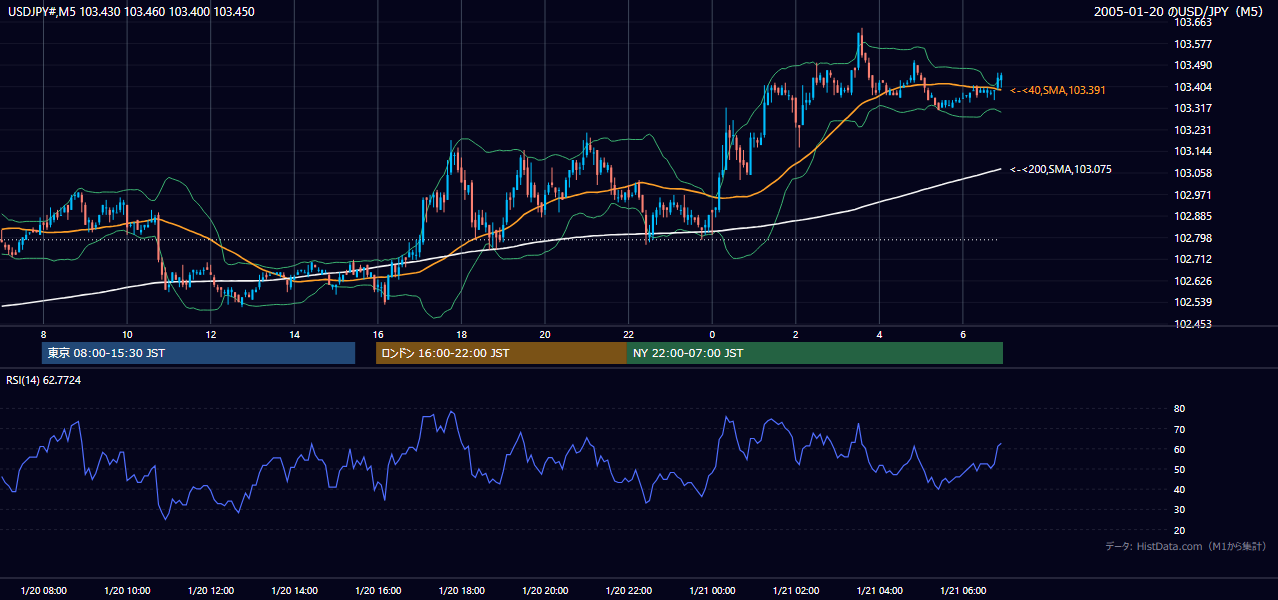Click the 1/20 22:00 bottom time label

click(x=628, y=591)
